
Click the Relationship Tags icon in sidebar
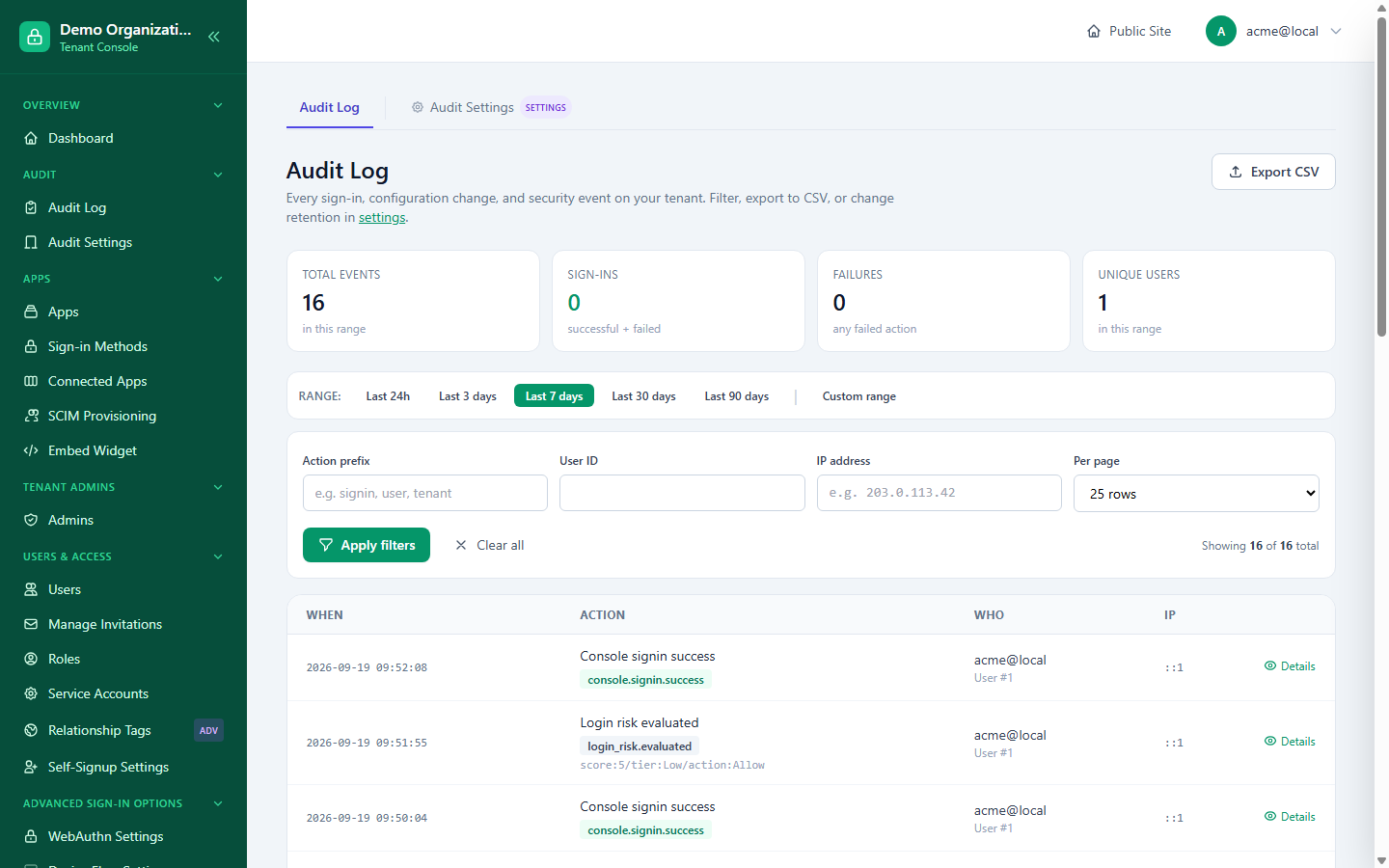coord(31,730)
